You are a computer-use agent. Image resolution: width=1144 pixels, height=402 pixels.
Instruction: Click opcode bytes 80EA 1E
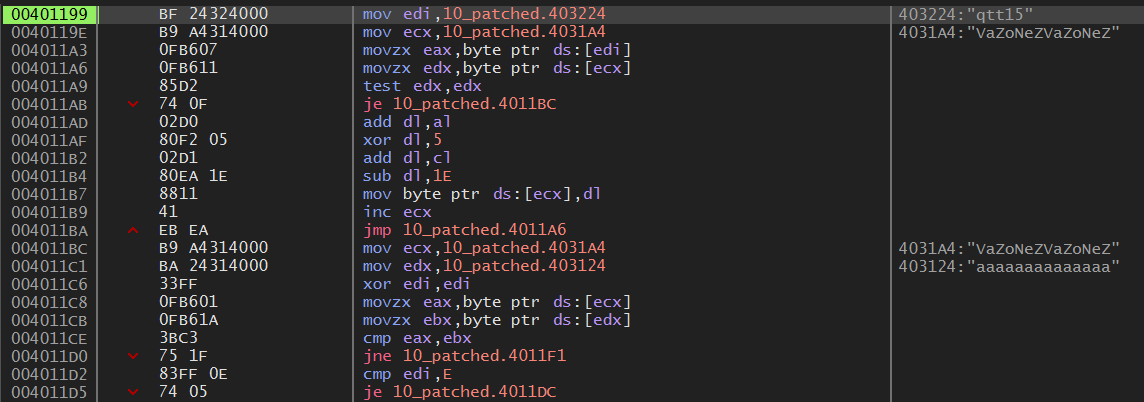point(192,177)
